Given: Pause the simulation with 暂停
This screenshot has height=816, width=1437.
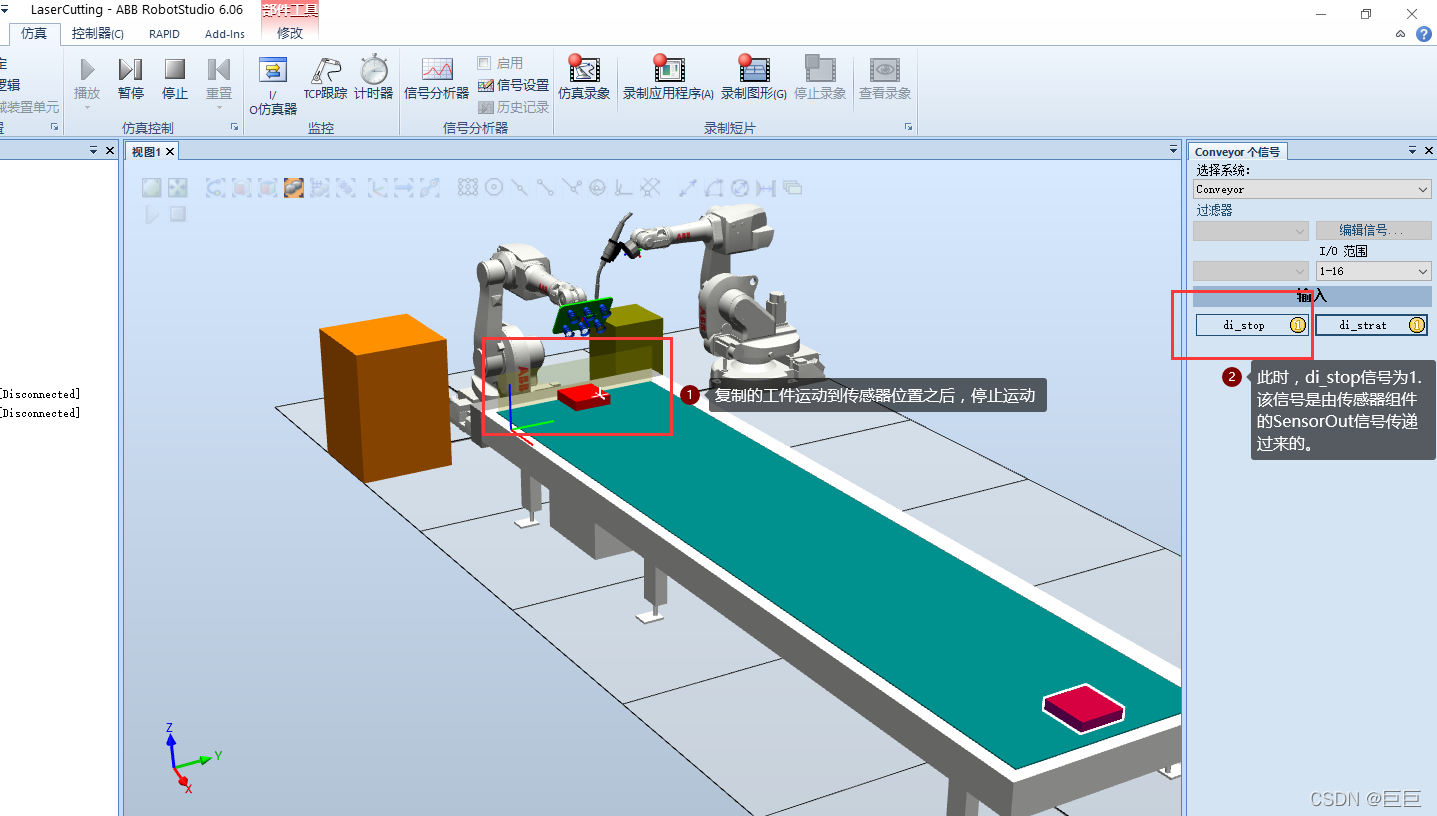Looking at the screenshot, I should point(131,78).
